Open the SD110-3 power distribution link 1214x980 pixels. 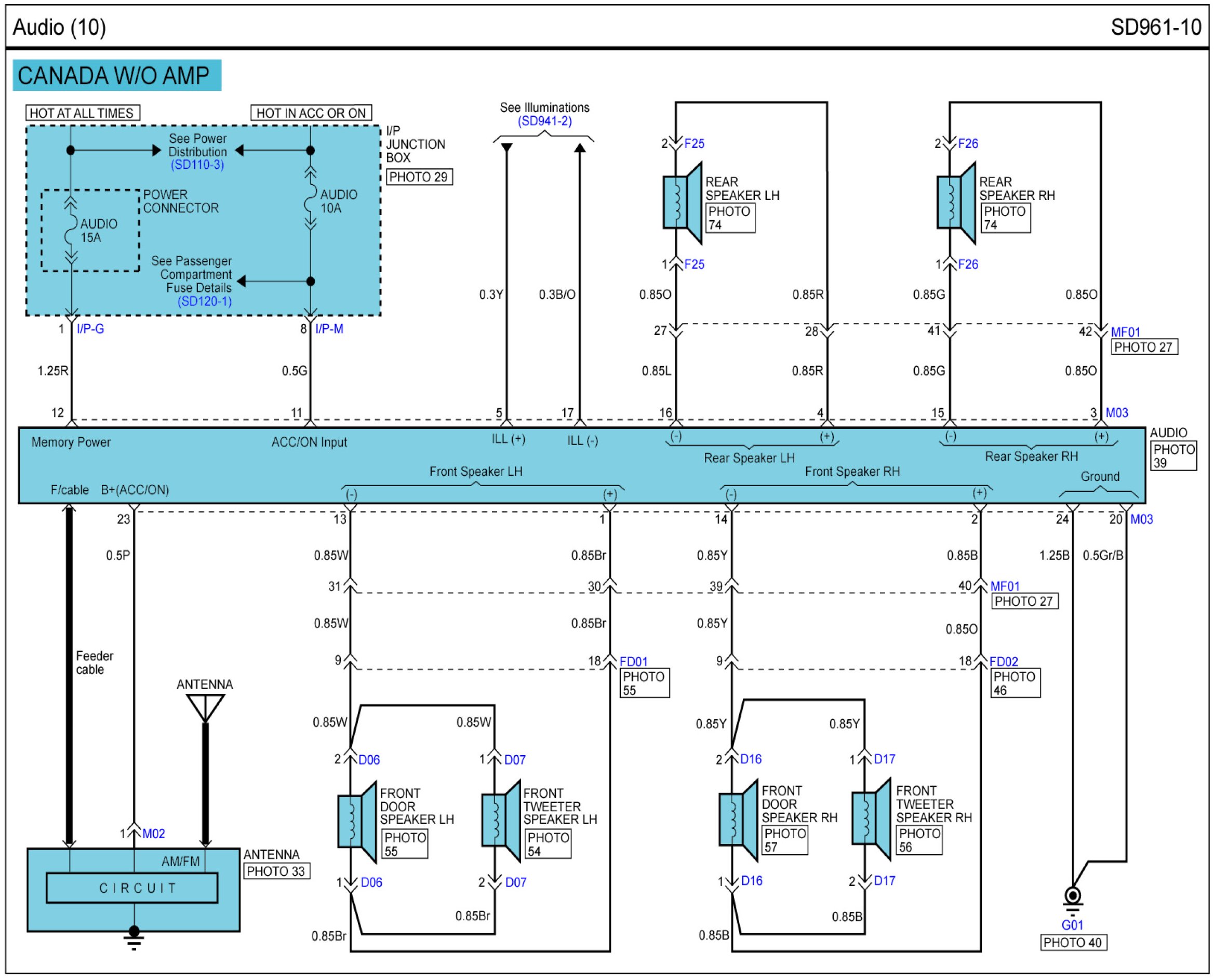197,165
